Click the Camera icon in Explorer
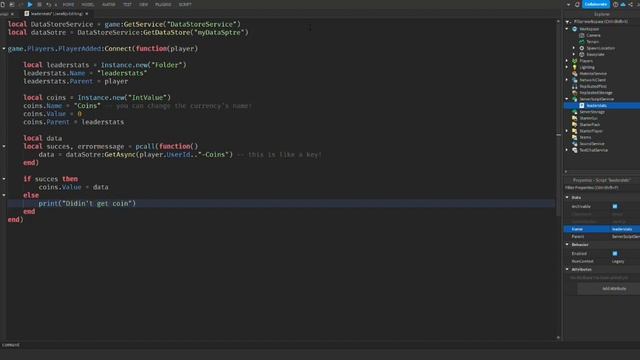Image resolution: width=640 pixels, height=360 pixels. 582,36
